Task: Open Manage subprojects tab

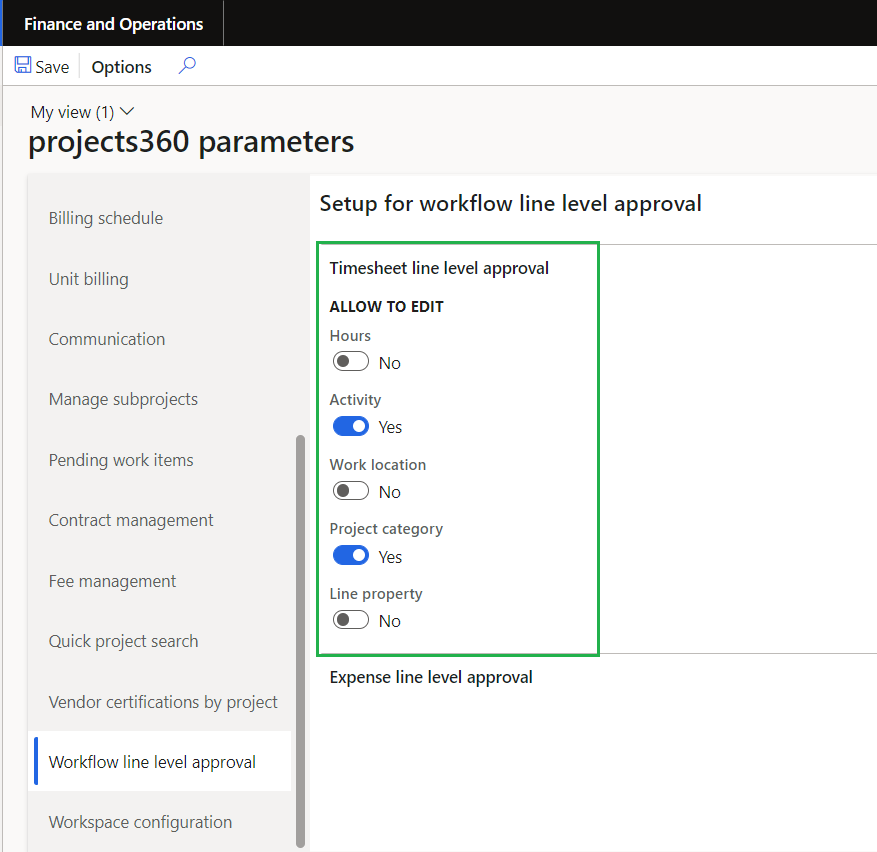Action: pos(123,399)
